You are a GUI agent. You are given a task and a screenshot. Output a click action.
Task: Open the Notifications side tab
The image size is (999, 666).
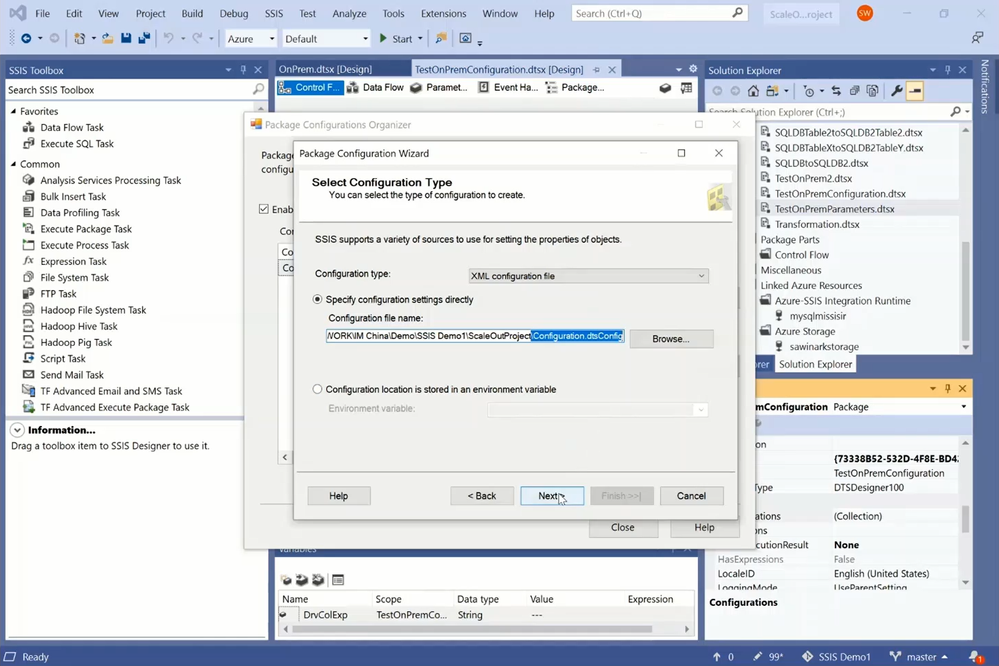click(985, 87)
